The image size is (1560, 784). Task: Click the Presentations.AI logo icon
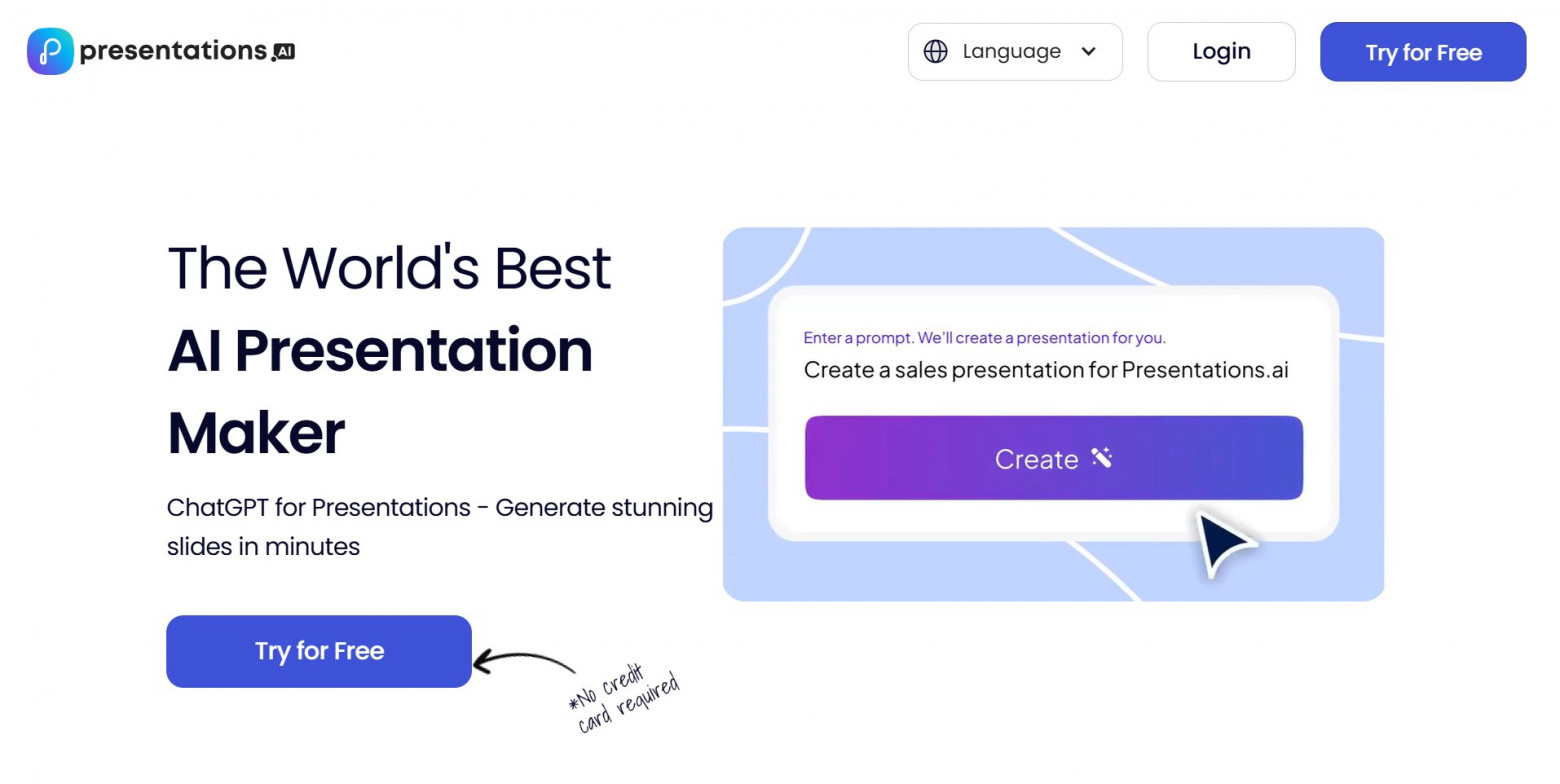(50, 51)
